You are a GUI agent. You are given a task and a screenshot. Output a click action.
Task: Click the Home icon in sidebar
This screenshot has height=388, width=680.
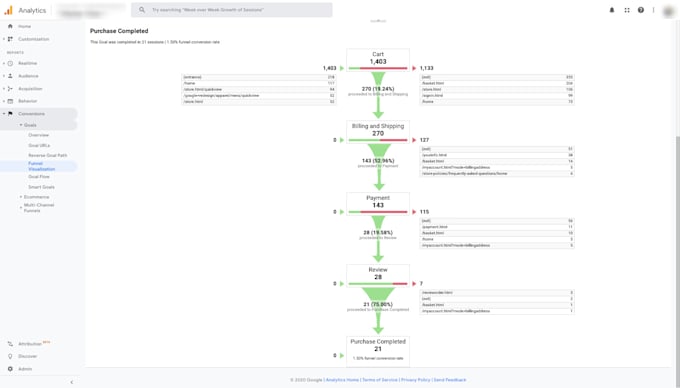10,26
